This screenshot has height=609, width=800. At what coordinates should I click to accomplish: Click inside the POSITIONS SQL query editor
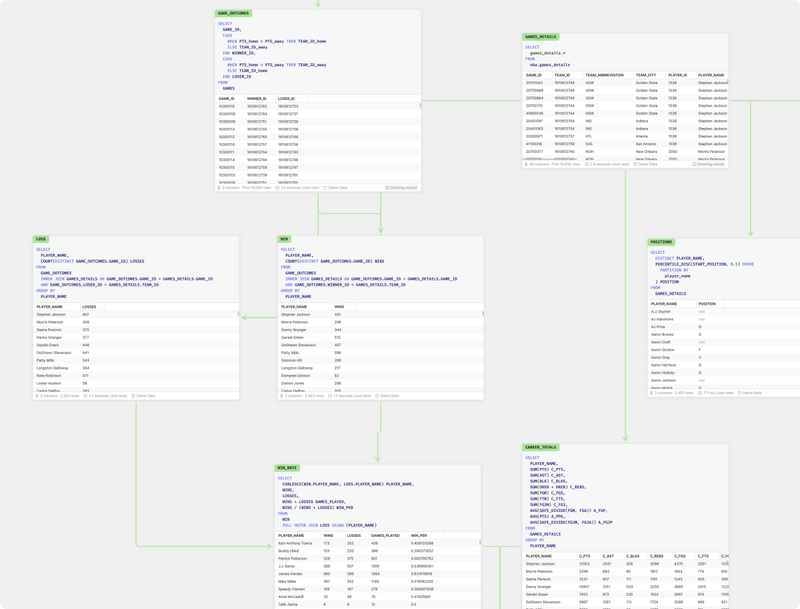click(x=720, y=270)
